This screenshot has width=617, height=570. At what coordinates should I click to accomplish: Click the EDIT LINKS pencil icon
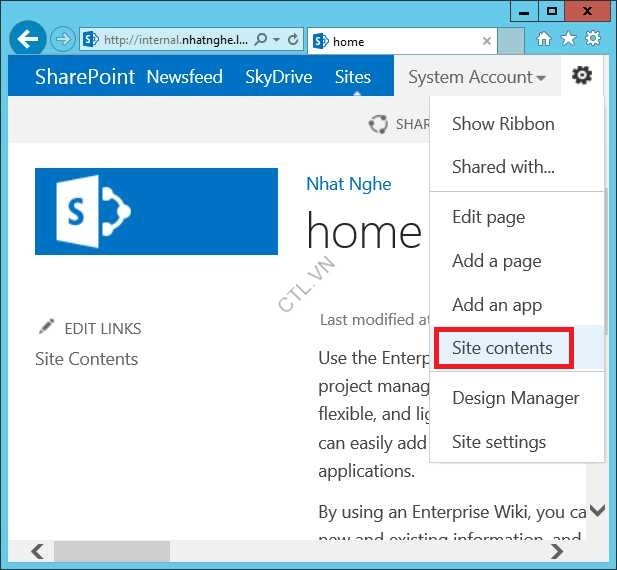click(46, 327)
